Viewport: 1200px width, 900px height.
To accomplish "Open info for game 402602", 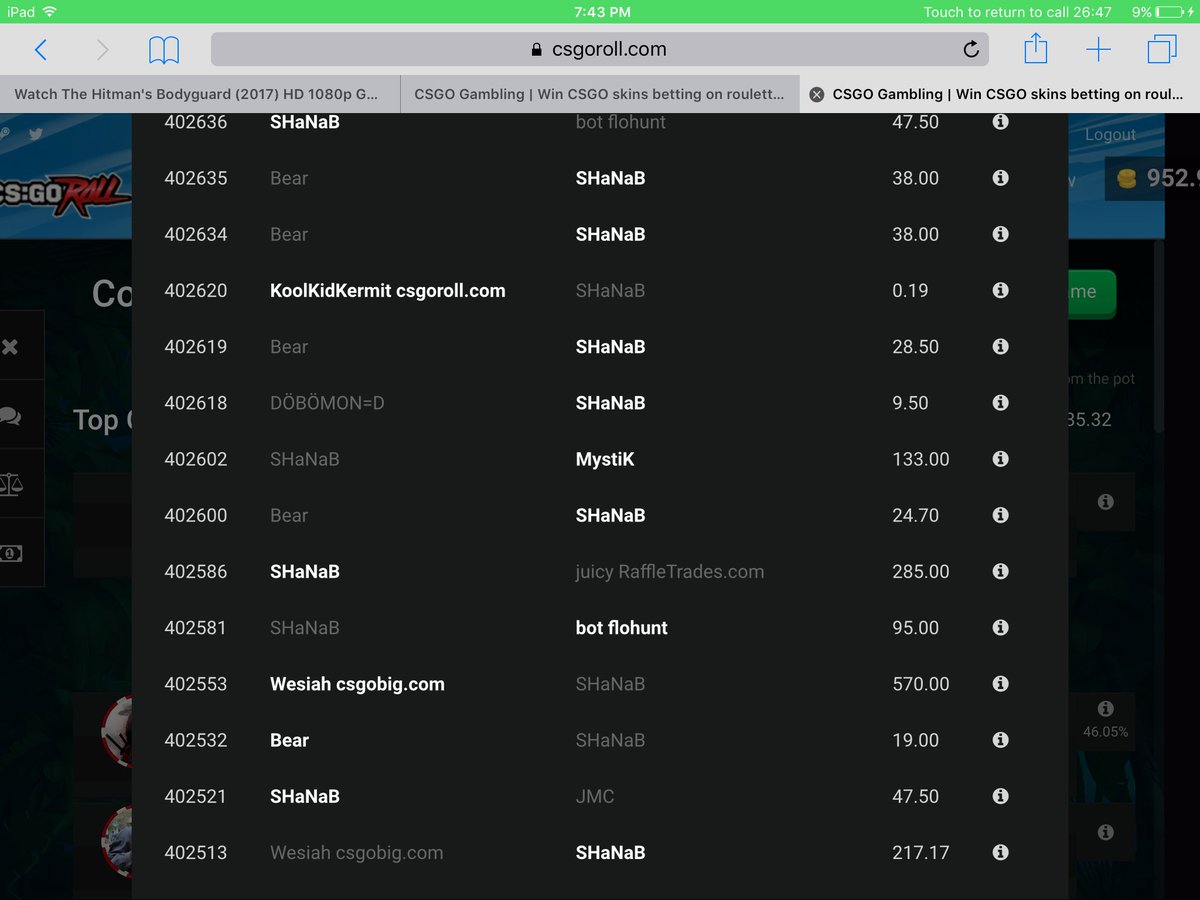I will (999, 459).
